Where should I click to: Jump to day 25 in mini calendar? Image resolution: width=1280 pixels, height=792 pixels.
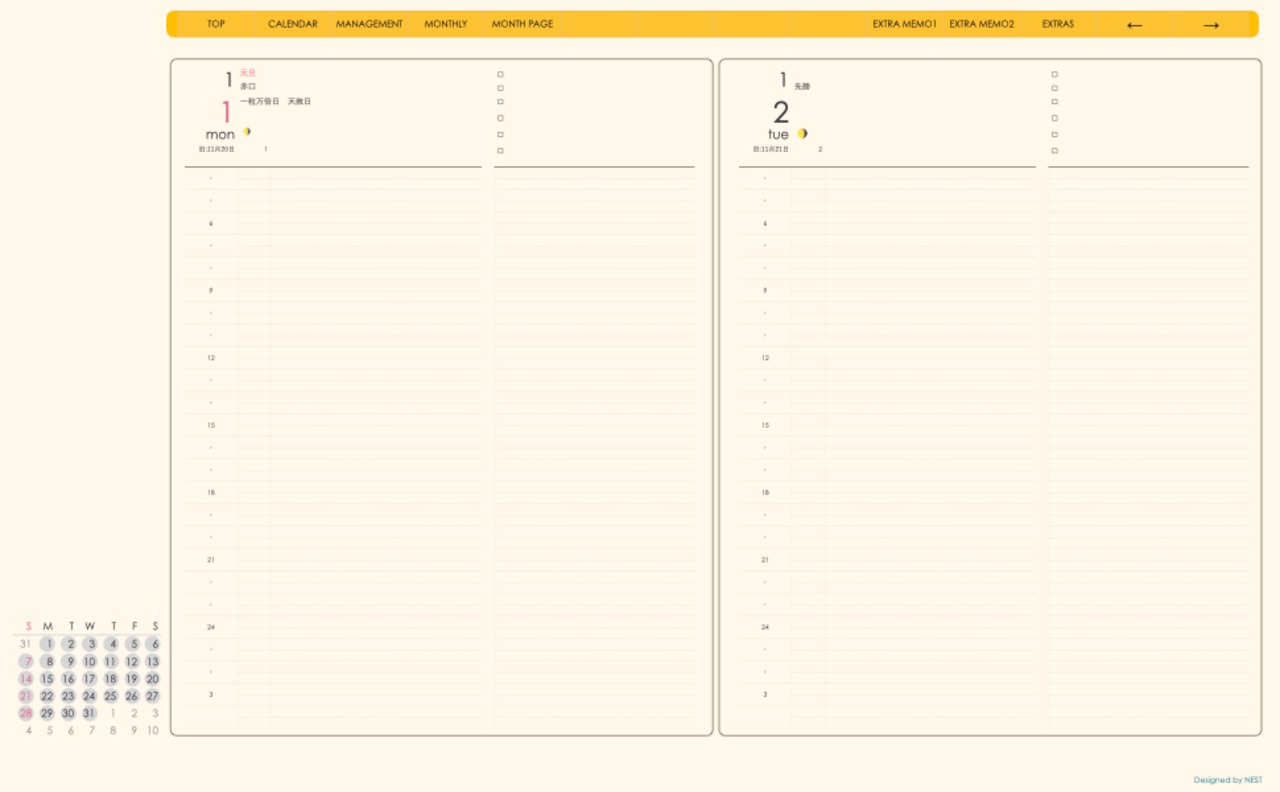(x=111, y=696)
